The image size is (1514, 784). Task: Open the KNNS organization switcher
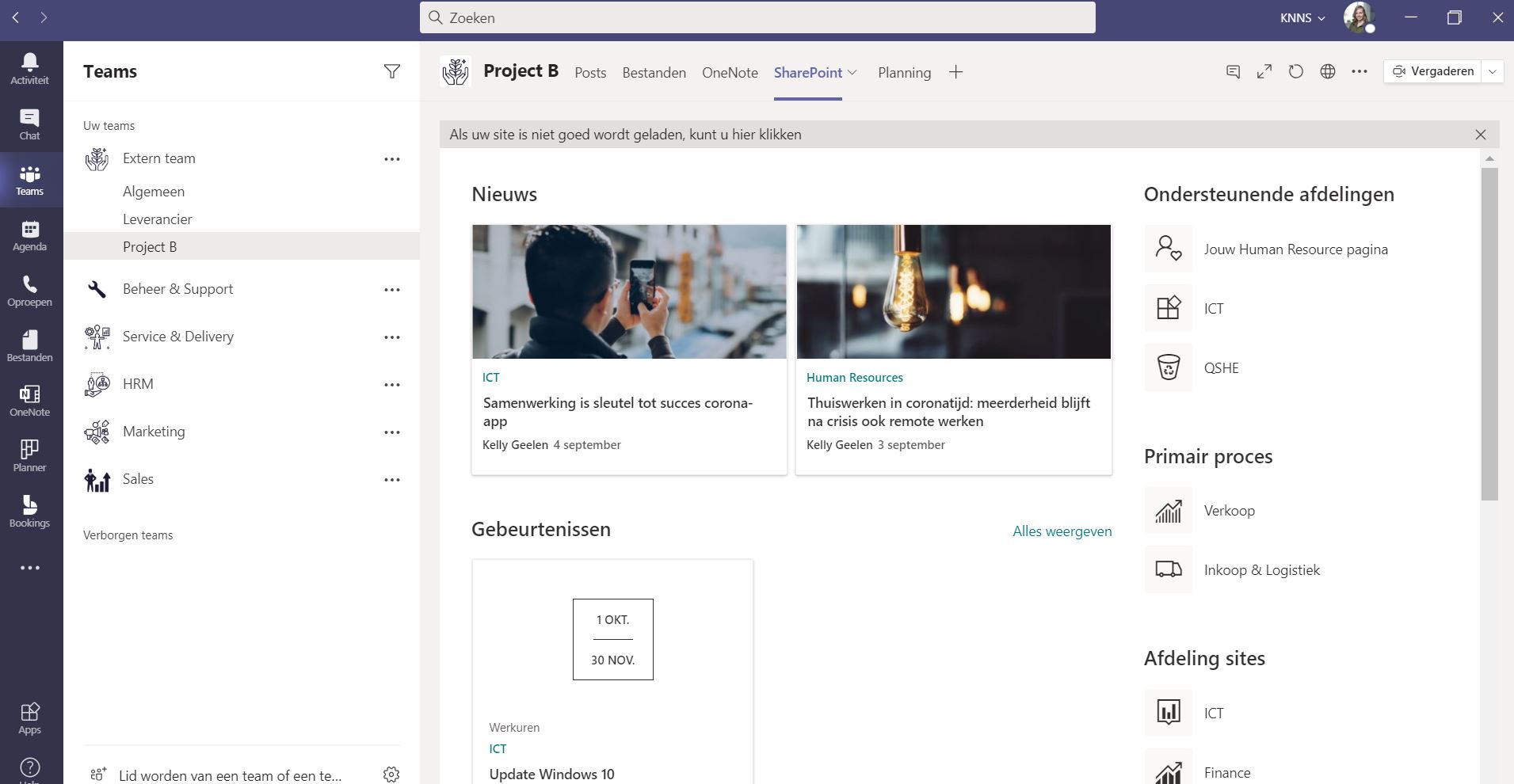pyautogui.click(x=1299, y=17)
